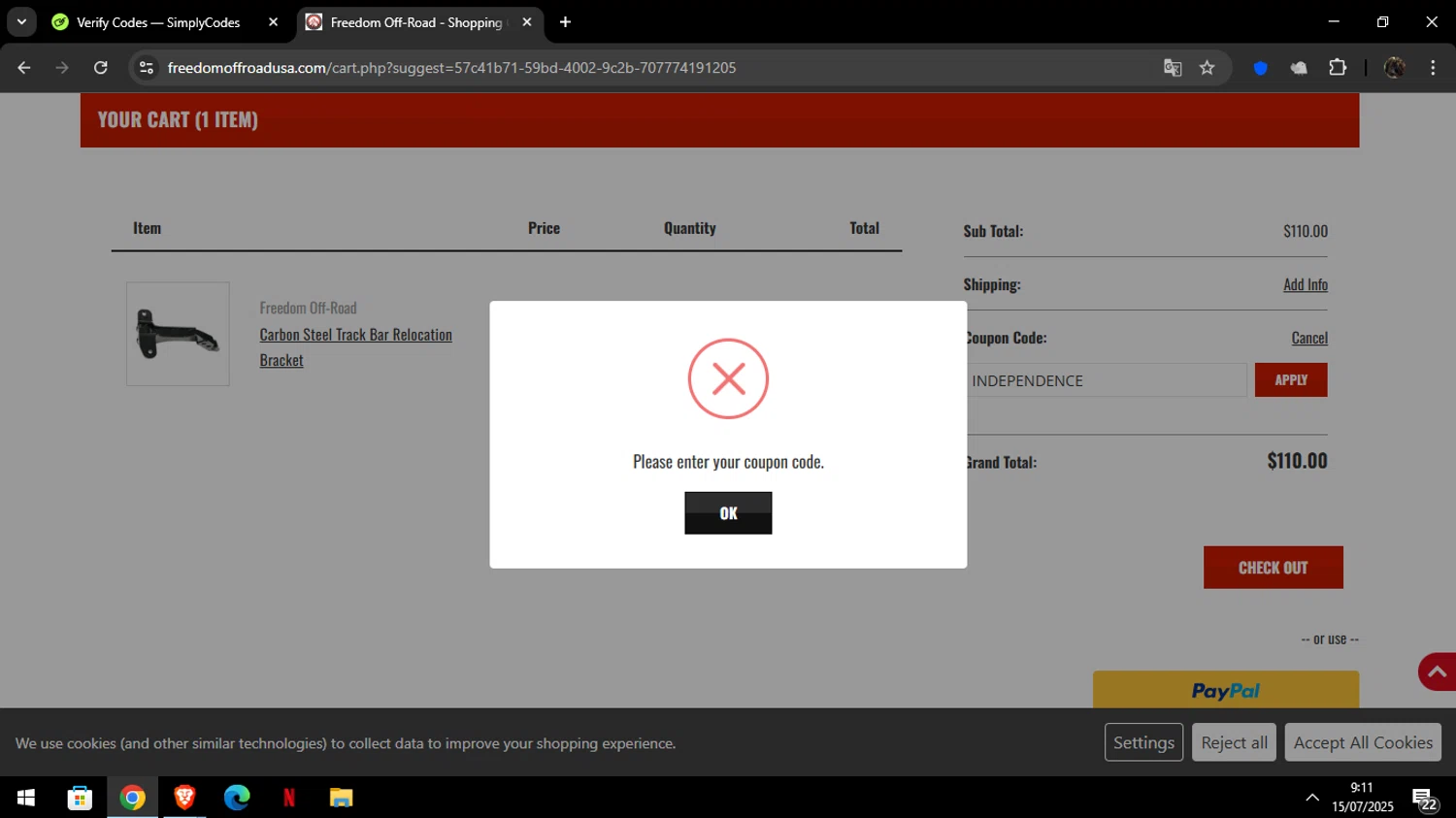Expand the tab search dropdown
Viewport: 1456px width, 818px height.
(x=21, y=22)
